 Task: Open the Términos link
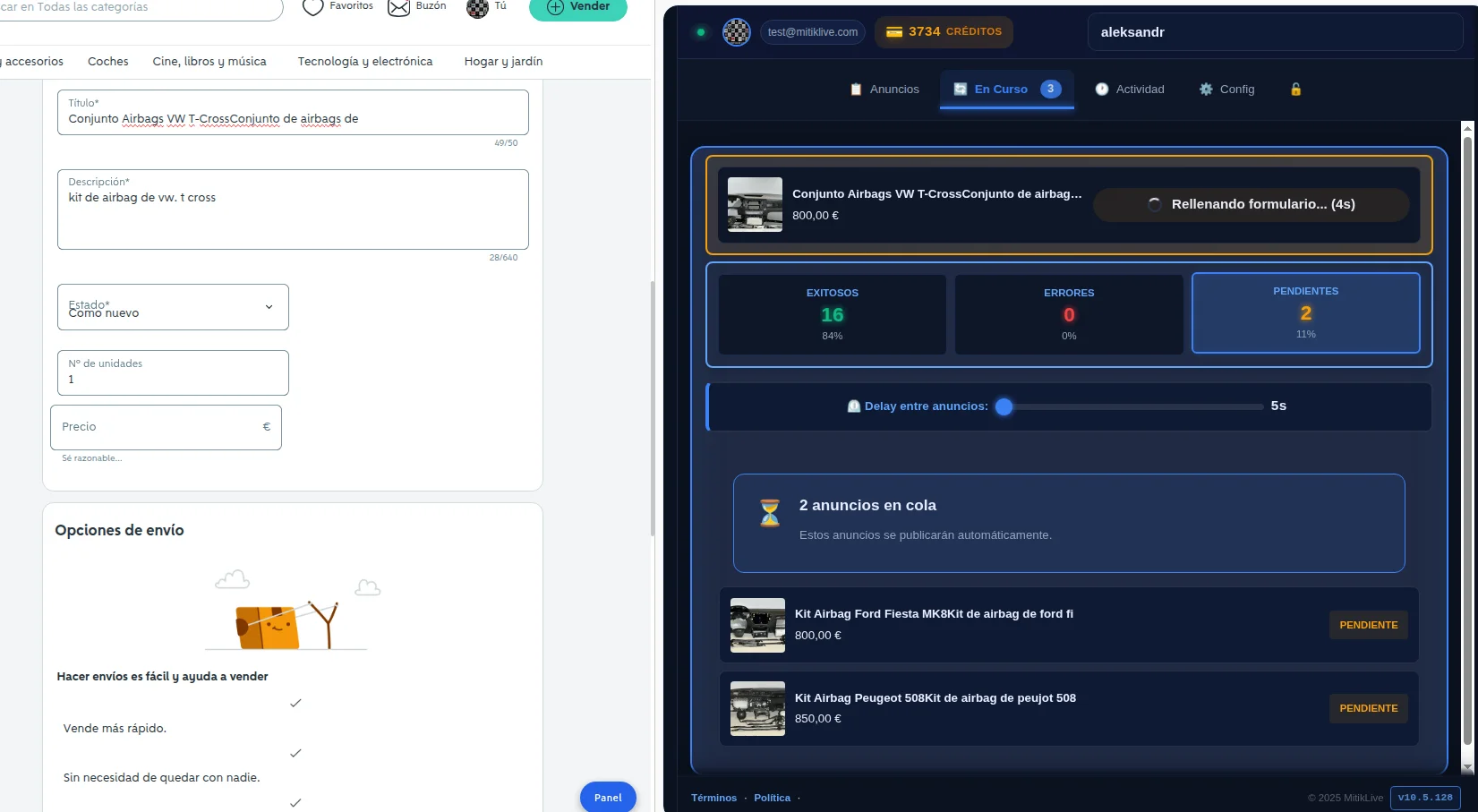click(713, 798)
